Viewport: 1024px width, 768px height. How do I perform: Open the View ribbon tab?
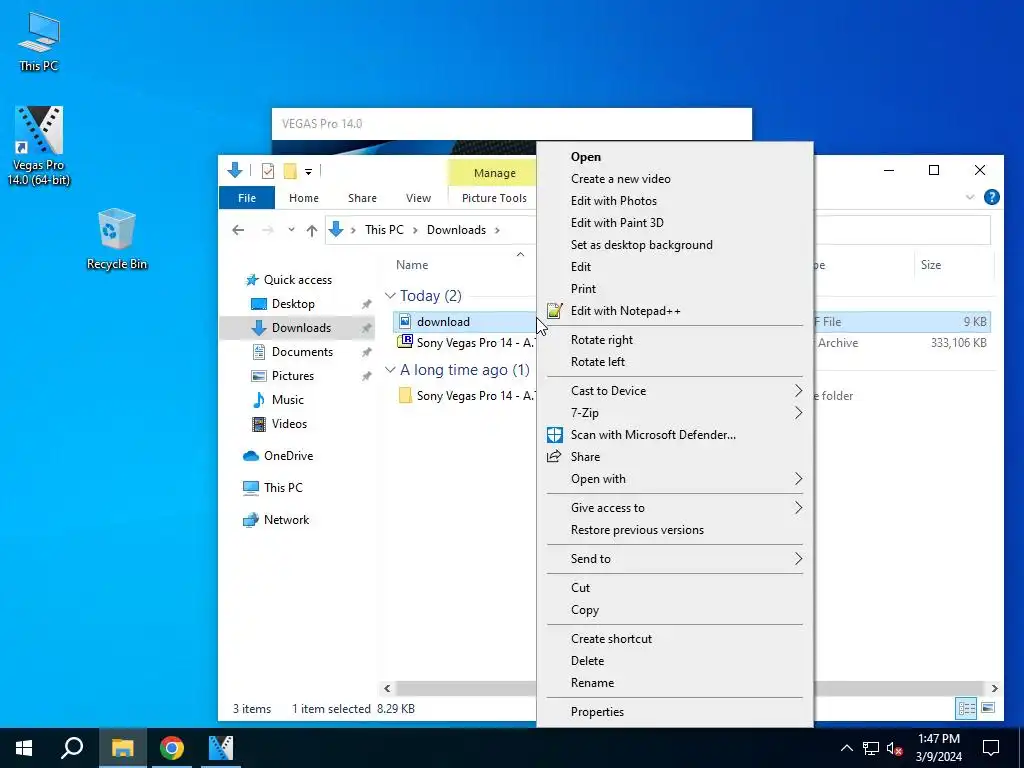(x=418, y=198)
